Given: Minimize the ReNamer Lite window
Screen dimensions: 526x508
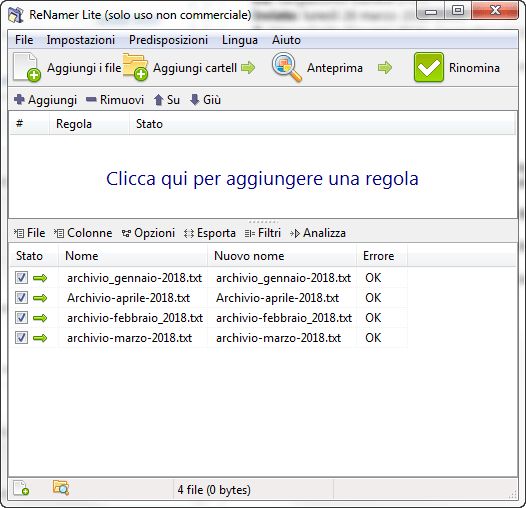Looking at the screenshot, I should (x=431, y=11).
